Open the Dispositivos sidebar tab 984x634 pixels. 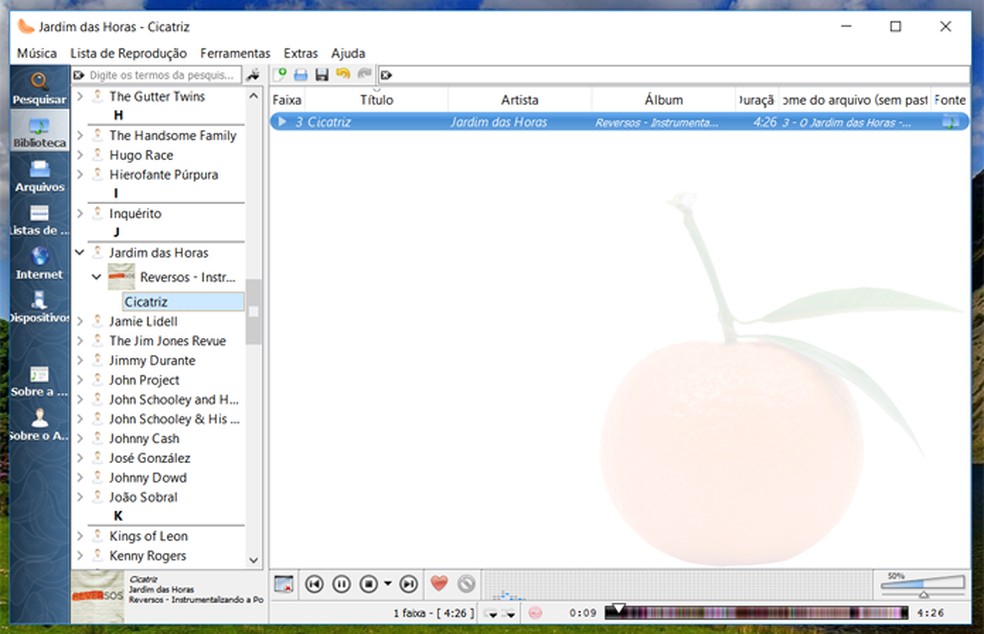click(39, 307)
